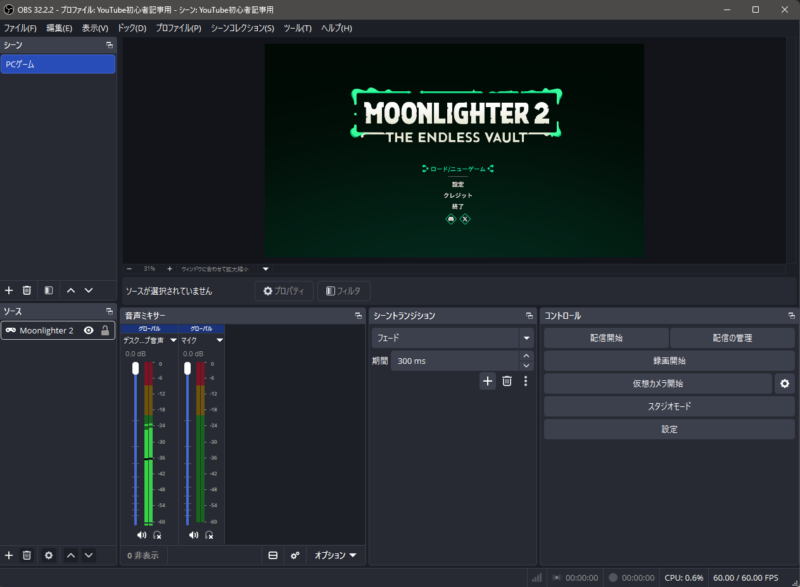The width and height of the screenshot is (800, 587).
Task: Open the 表示(V) menu
Action: point(95,28)
